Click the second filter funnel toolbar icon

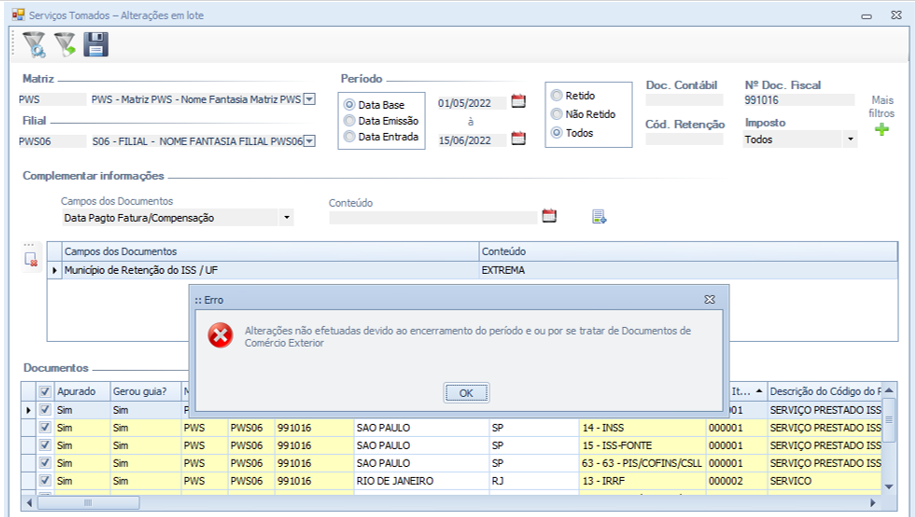pos(65,44)
